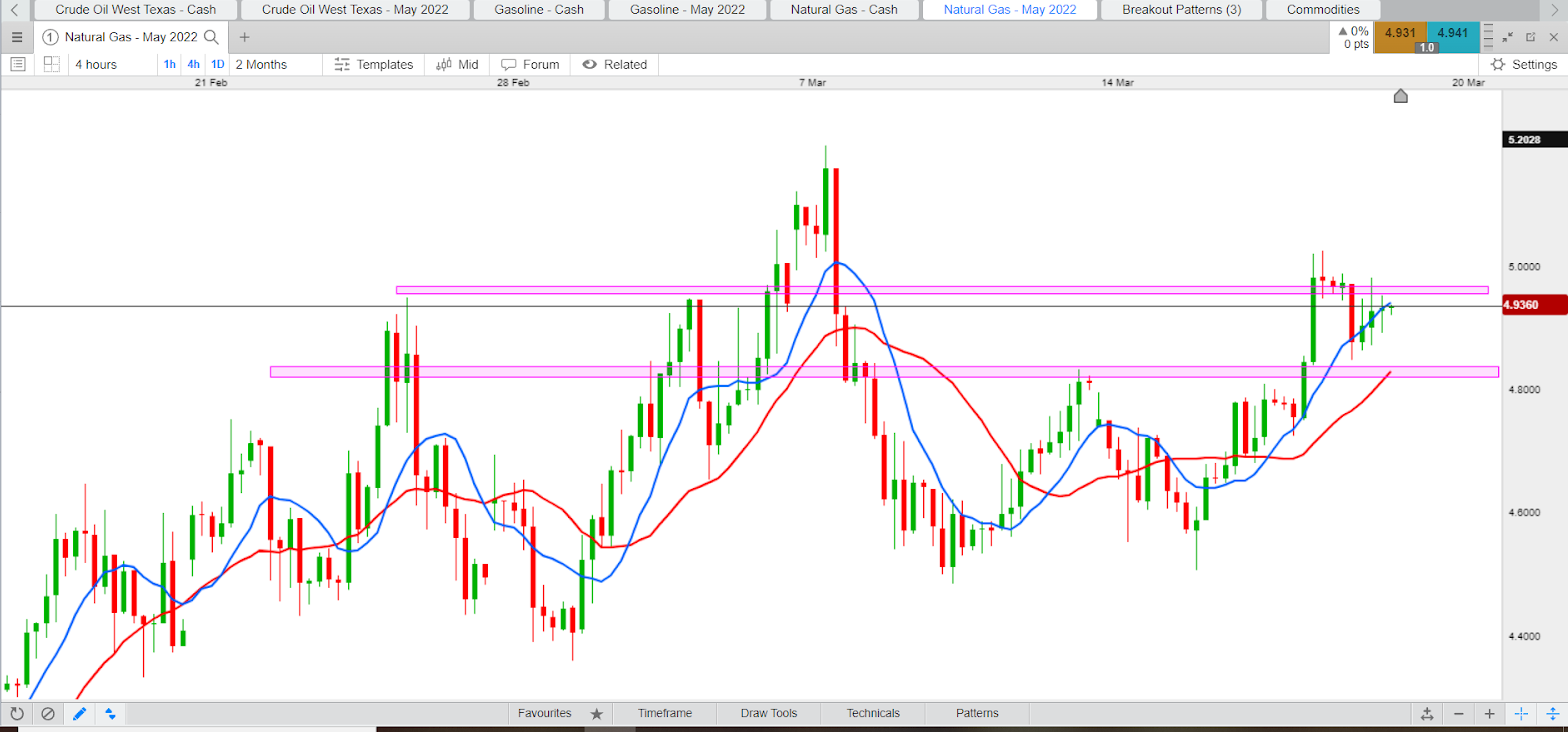The width and height of the screenshot is (1568, 732).
Task: Open the hamburger menu icon
Action: 16,37
